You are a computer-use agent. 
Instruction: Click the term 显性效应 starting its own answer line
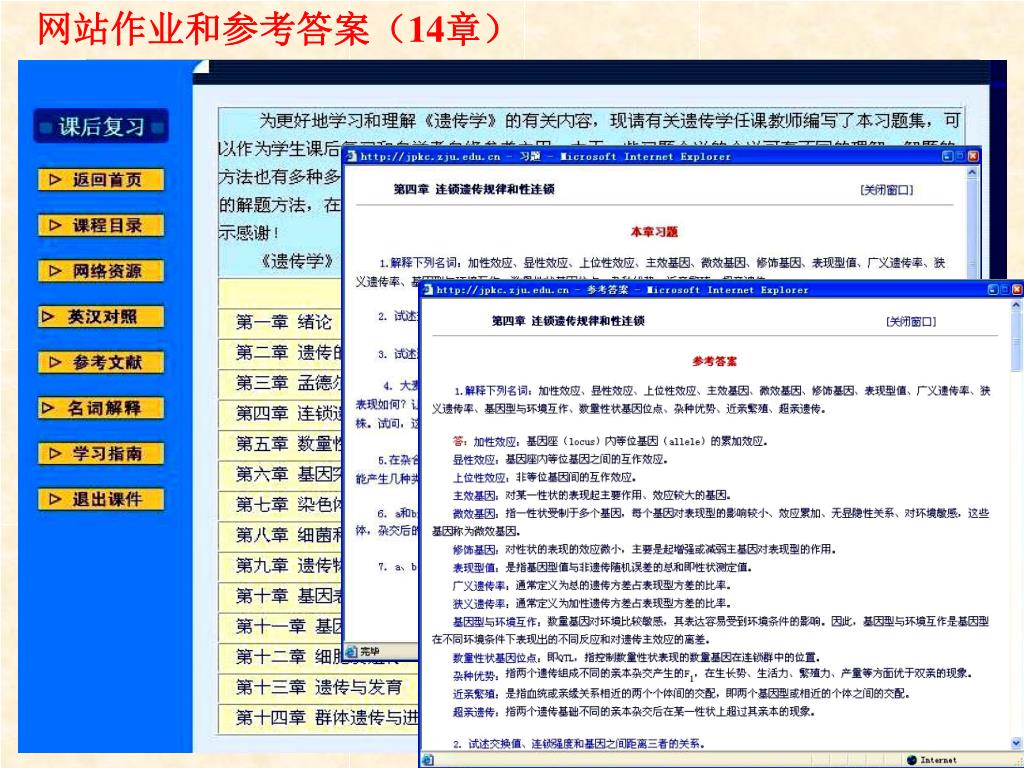[474, 459]
